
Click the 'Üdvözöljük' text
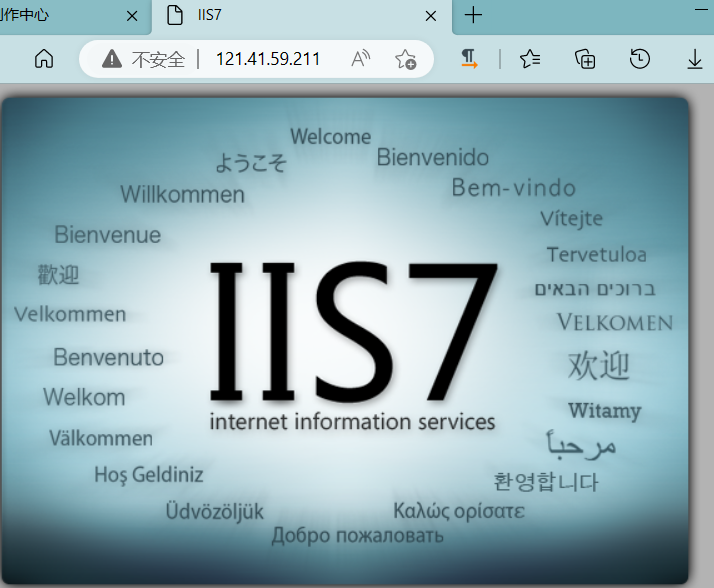pos(214,511)
